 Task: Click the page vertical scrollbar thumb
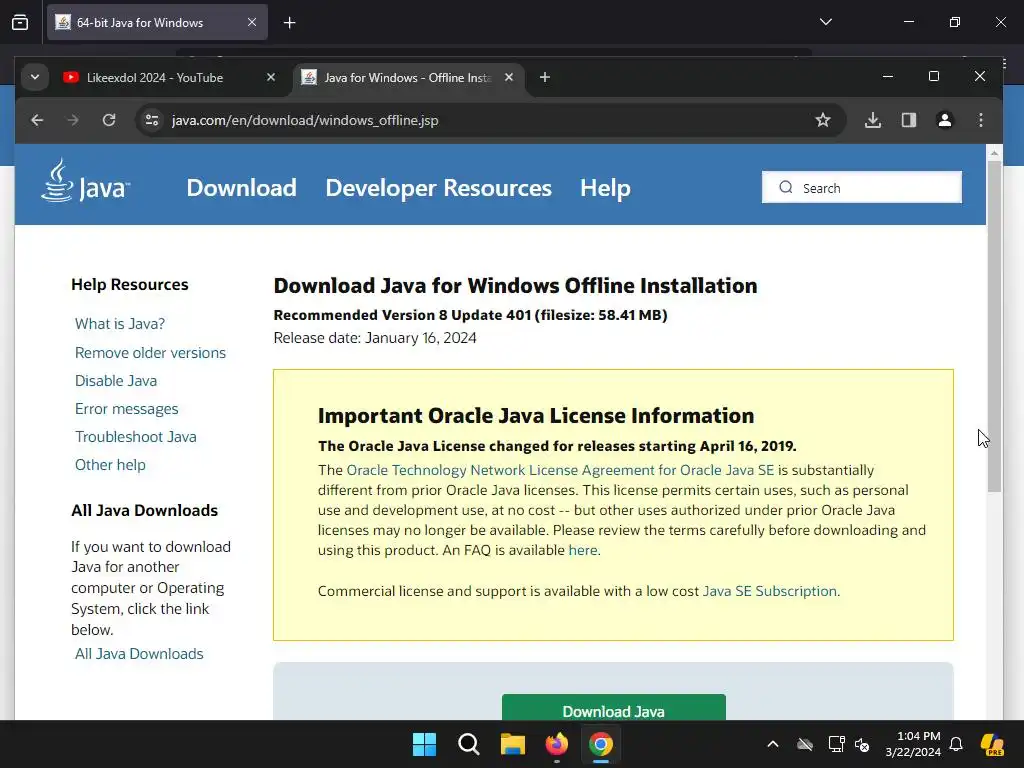pyautogui.click(x=994, y=327)
